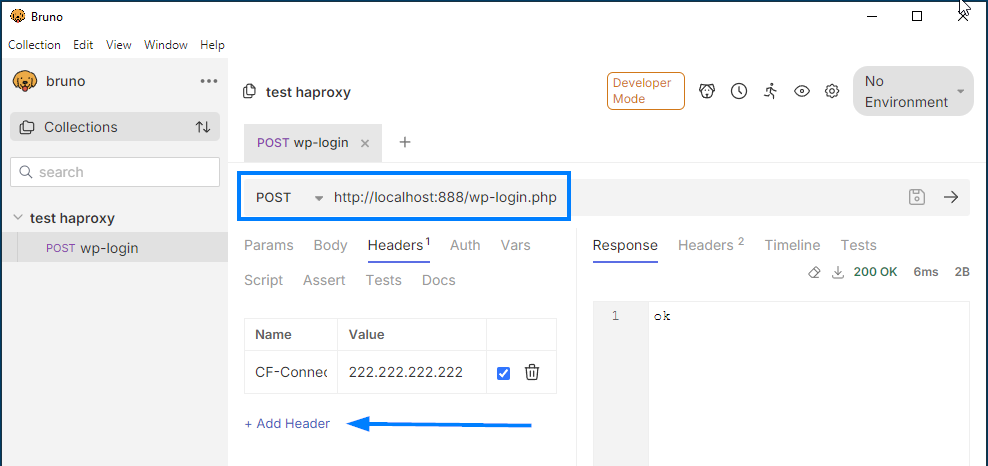Viewport: 988px width, 466px height.
Task: Open the Script tab
Action: pyautogui.click(x=263, y=280)
